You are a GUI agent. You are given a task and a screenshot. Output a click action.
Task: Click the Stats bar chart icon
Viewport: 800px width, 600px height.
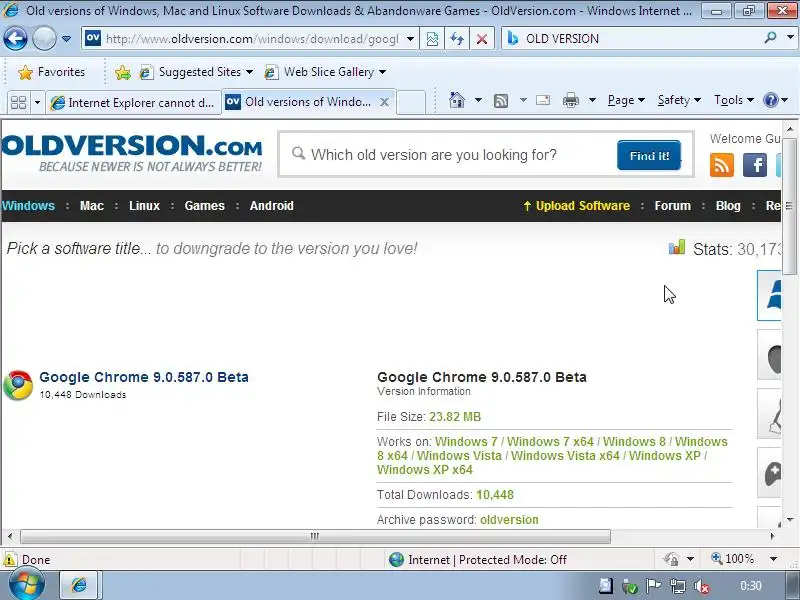[x=677, y=247]
